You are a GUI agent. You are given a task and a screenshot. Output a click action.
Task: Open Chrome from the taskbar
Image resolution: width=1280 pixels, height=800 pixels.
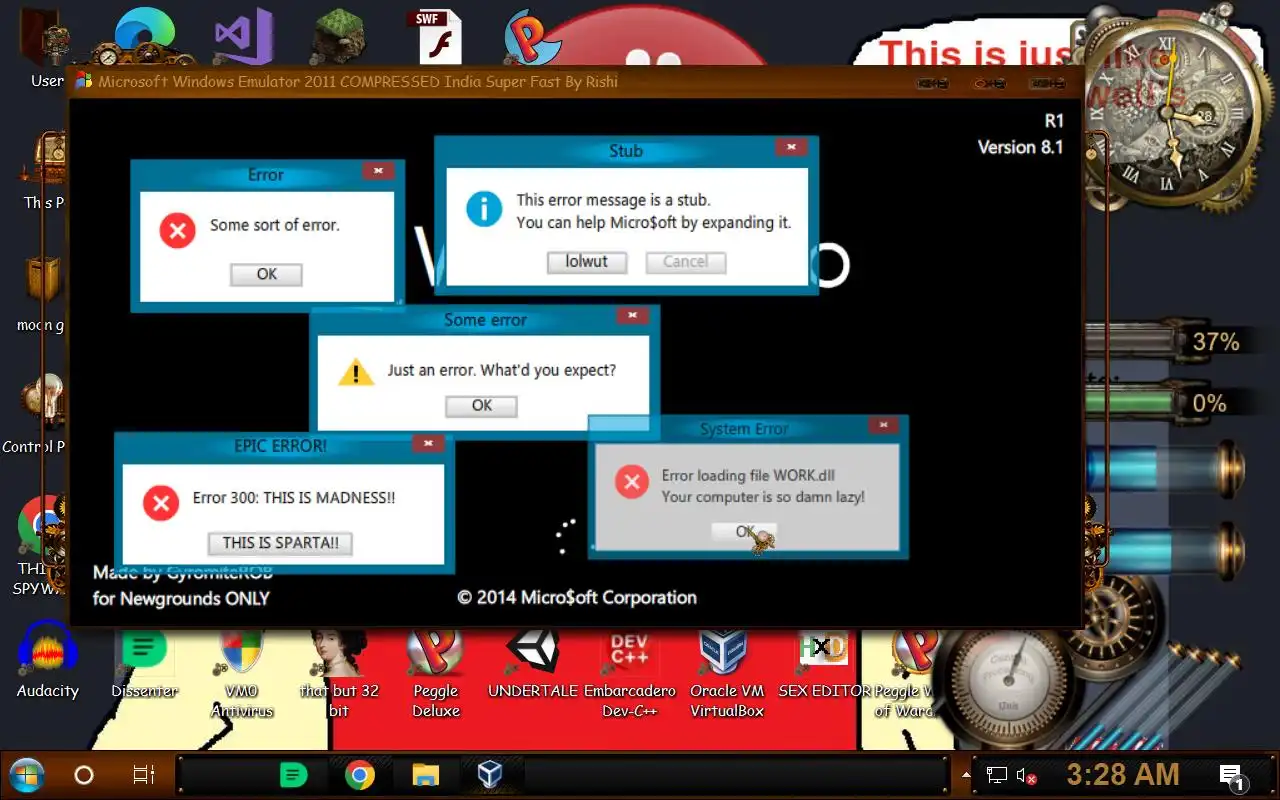tap(360, 775)
